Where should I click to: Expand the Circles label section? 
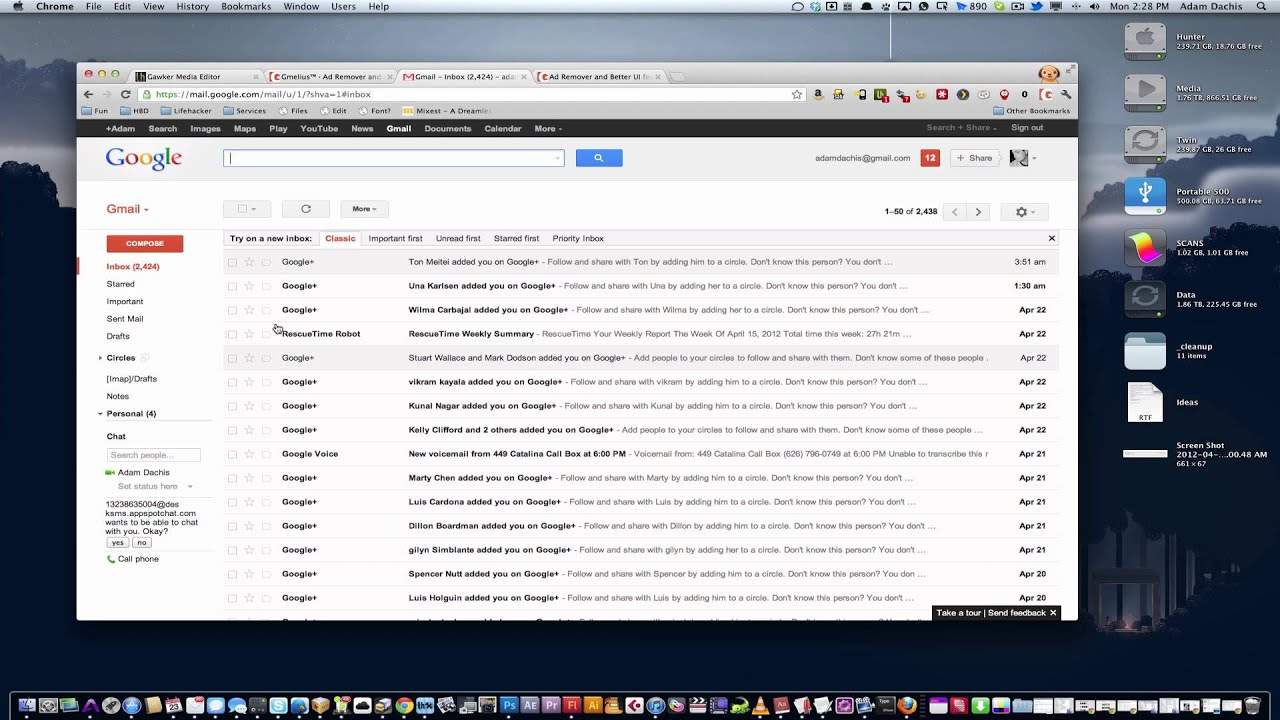100,358
